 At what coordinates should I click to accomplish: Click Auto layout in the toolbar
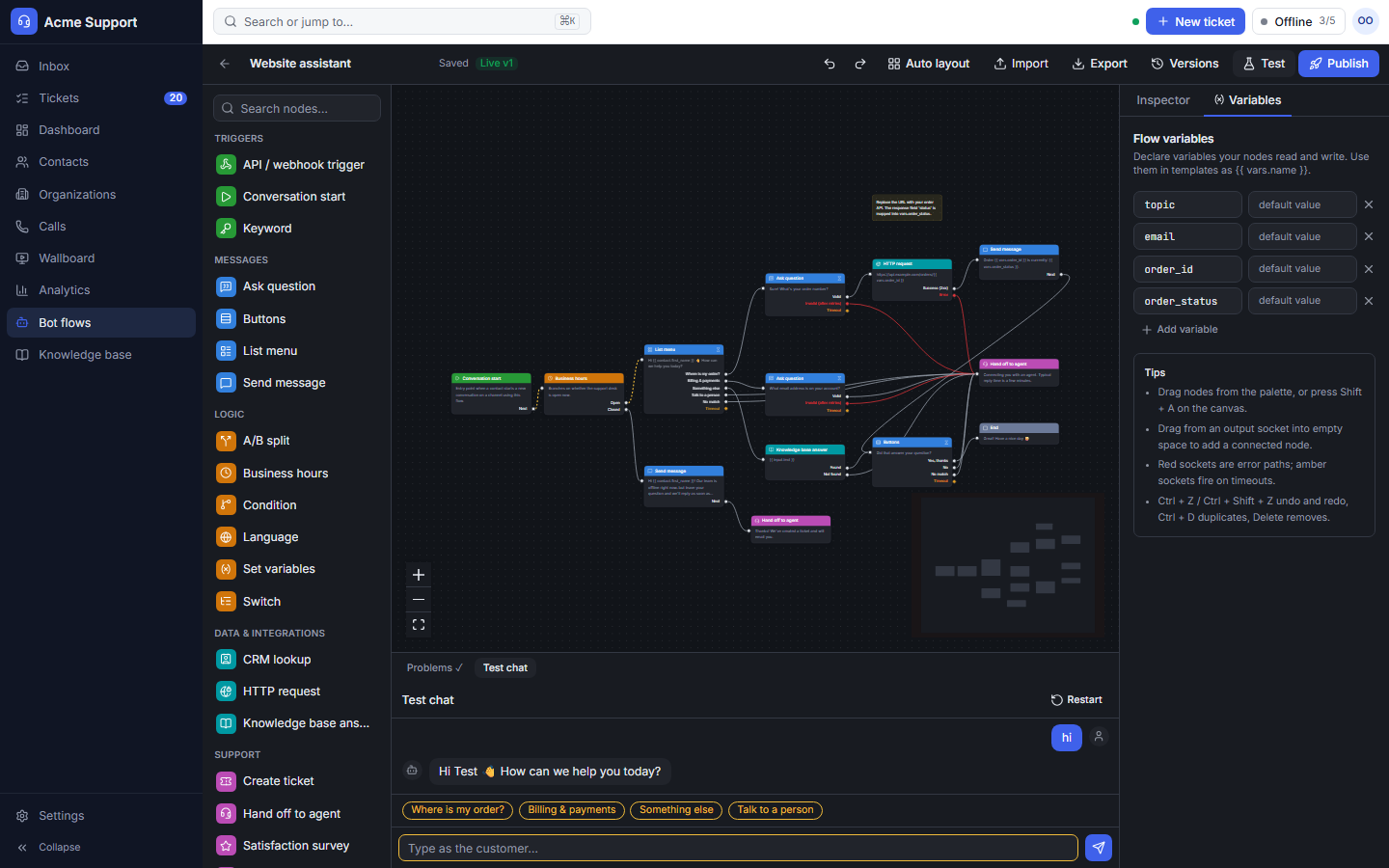pyautogui.click(x=929, y=64)
